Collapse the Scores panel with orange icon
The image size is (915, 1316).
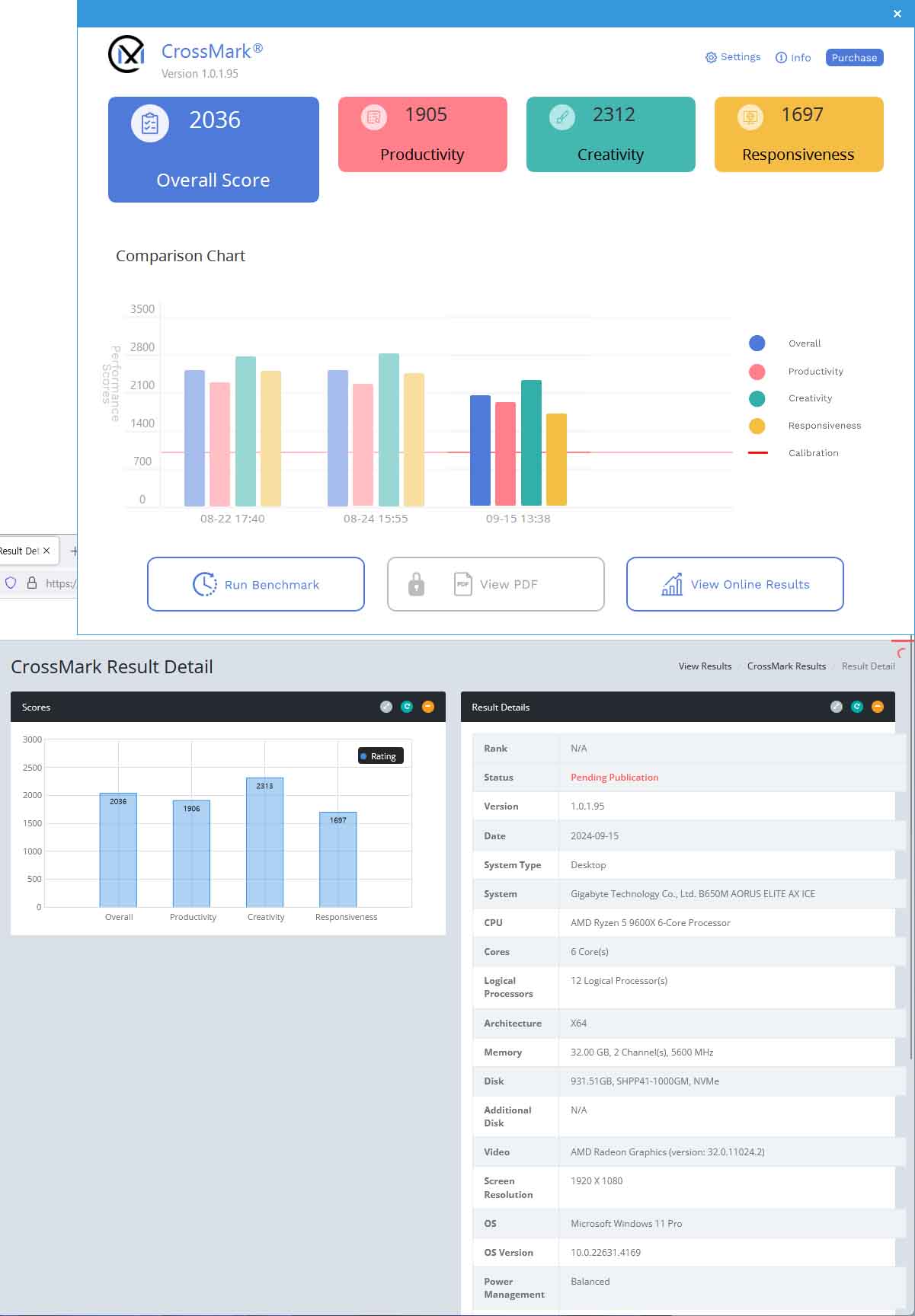tap(428, 707)
